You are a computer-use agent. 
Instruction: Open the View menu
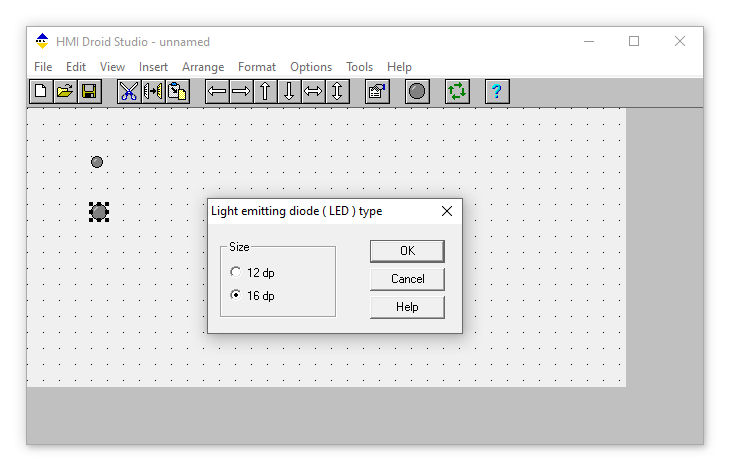point(112,67)
